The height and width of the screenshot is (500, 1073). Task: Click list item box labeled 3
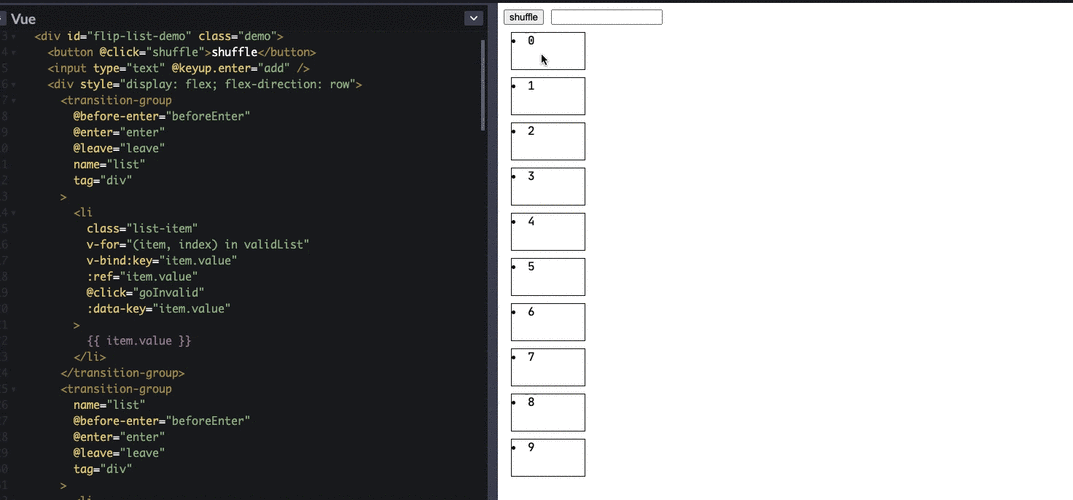click(x=548, y=186)
